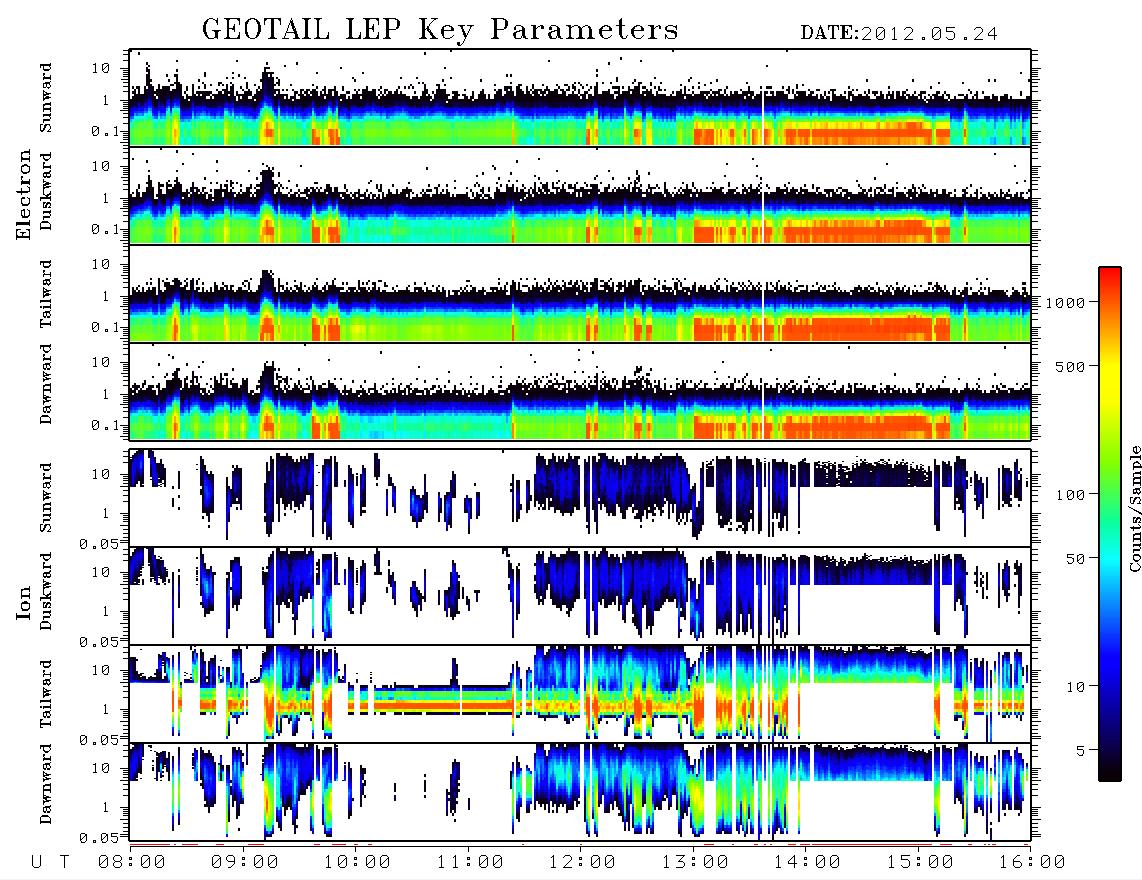This screenshot has height=880, width=1142.
Task: Click the 1 tick of Ion Tailward
Action: tap(106, 709)
